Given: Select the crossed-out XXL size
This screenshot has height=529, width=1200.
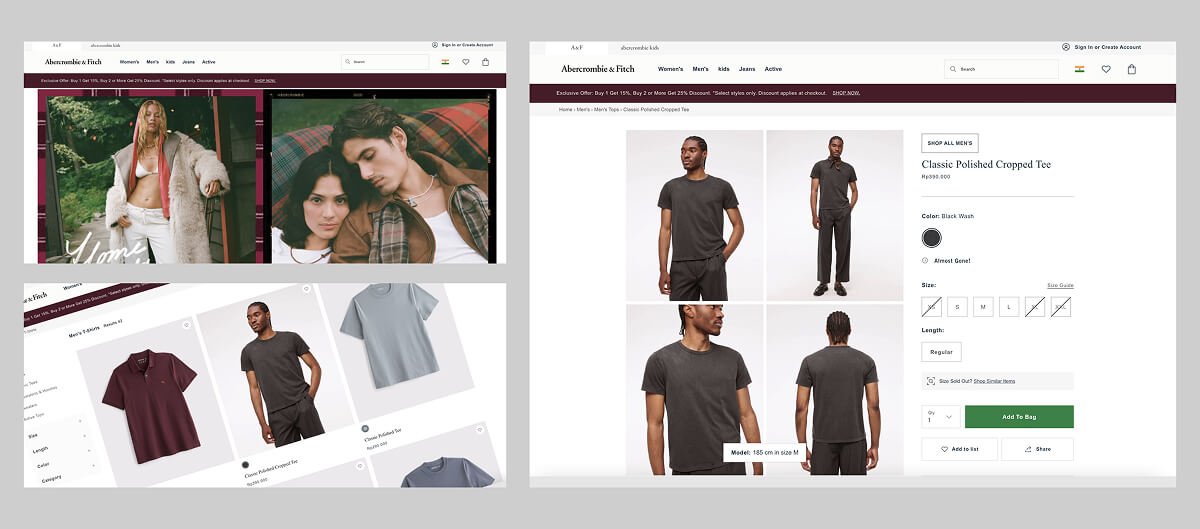Looking at the screenshot, I should tap(1061, 307).
